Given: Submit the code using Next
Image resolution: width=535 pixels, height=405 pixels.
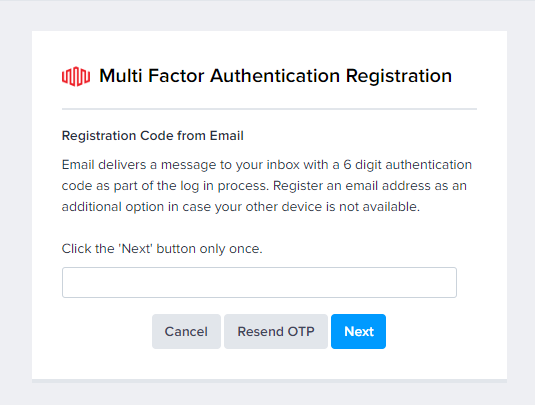Looking at the screenshot, I should coord(358,331).
